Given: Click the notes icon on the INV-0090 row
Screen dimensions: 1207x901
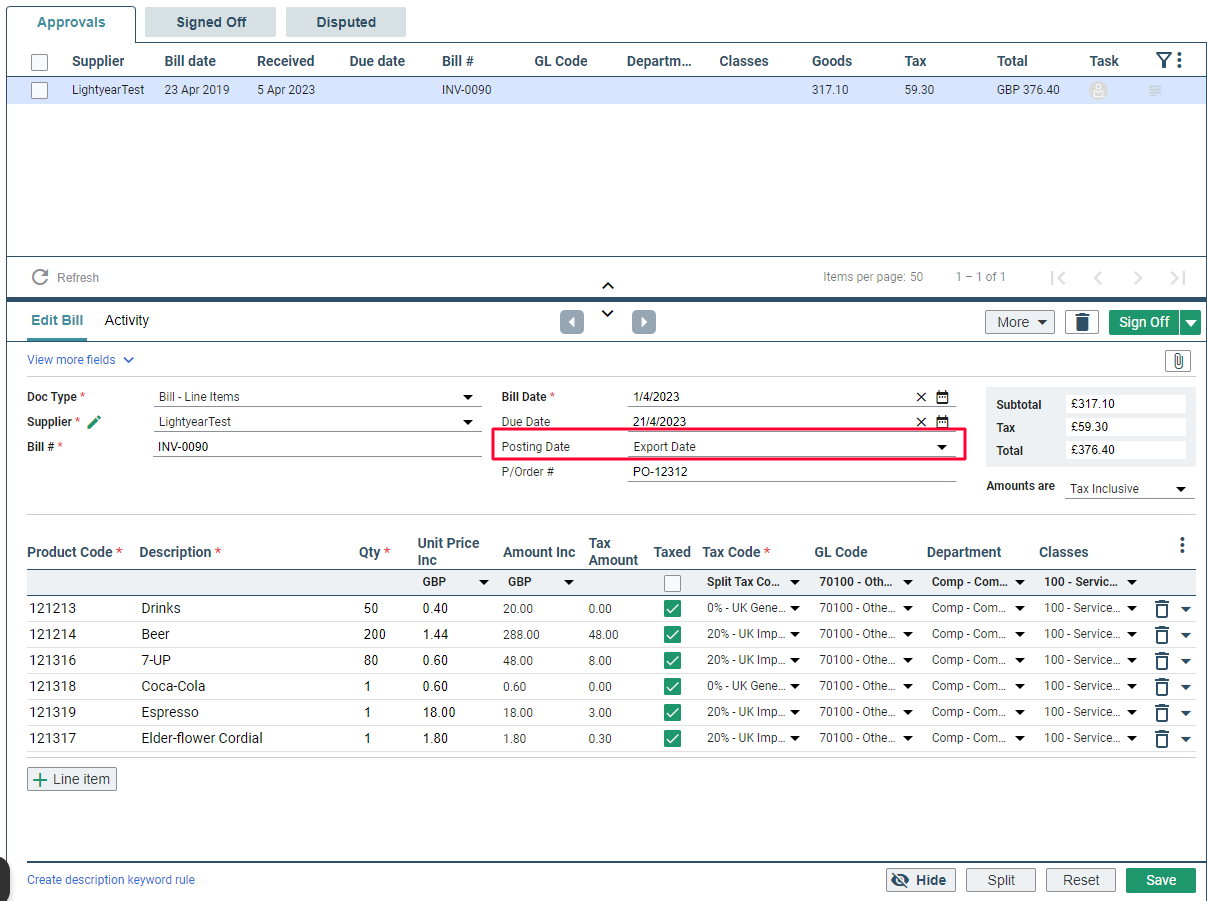Looking at the screenshot, I should point(1154,90).
